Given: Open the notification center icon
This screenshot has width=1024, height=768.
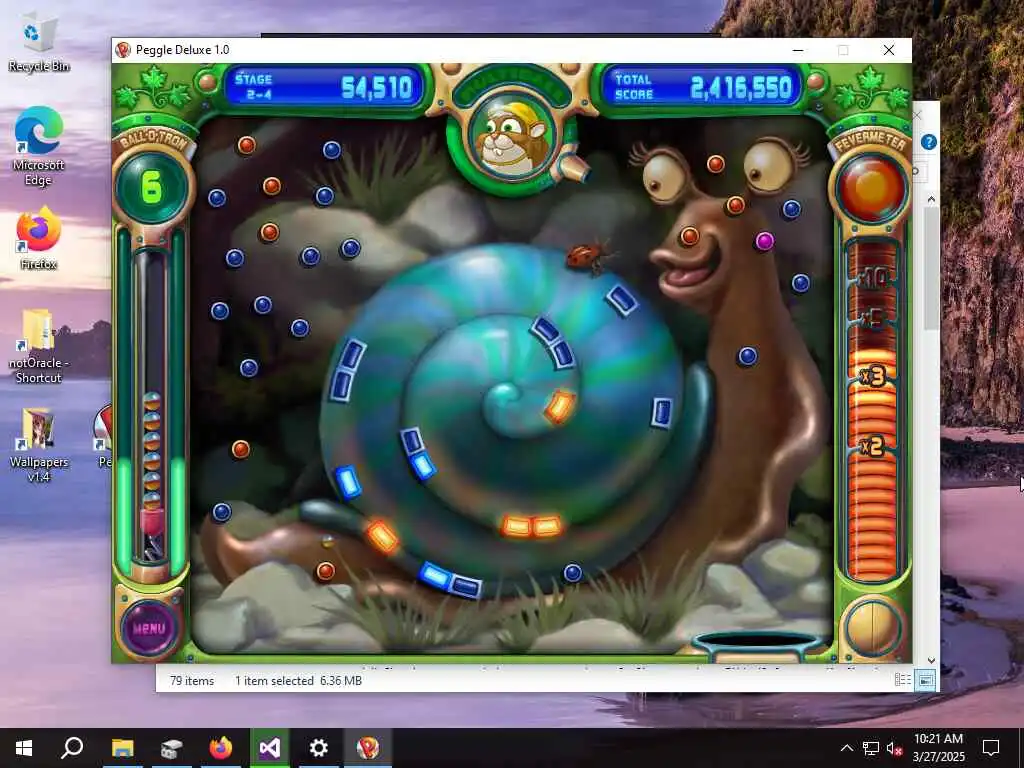Looking at the screenshot, I should coord(991,748).
